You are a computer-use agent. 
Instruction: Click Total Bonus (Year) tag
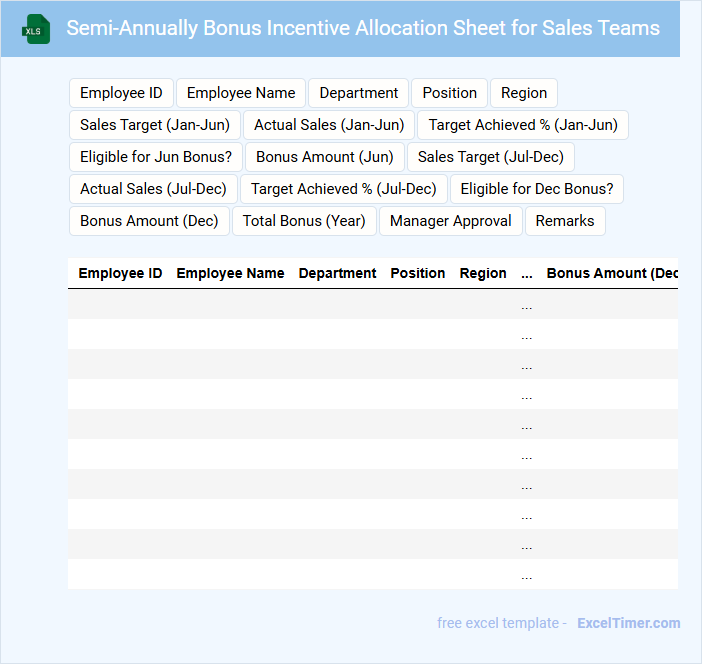pos(304,221)
